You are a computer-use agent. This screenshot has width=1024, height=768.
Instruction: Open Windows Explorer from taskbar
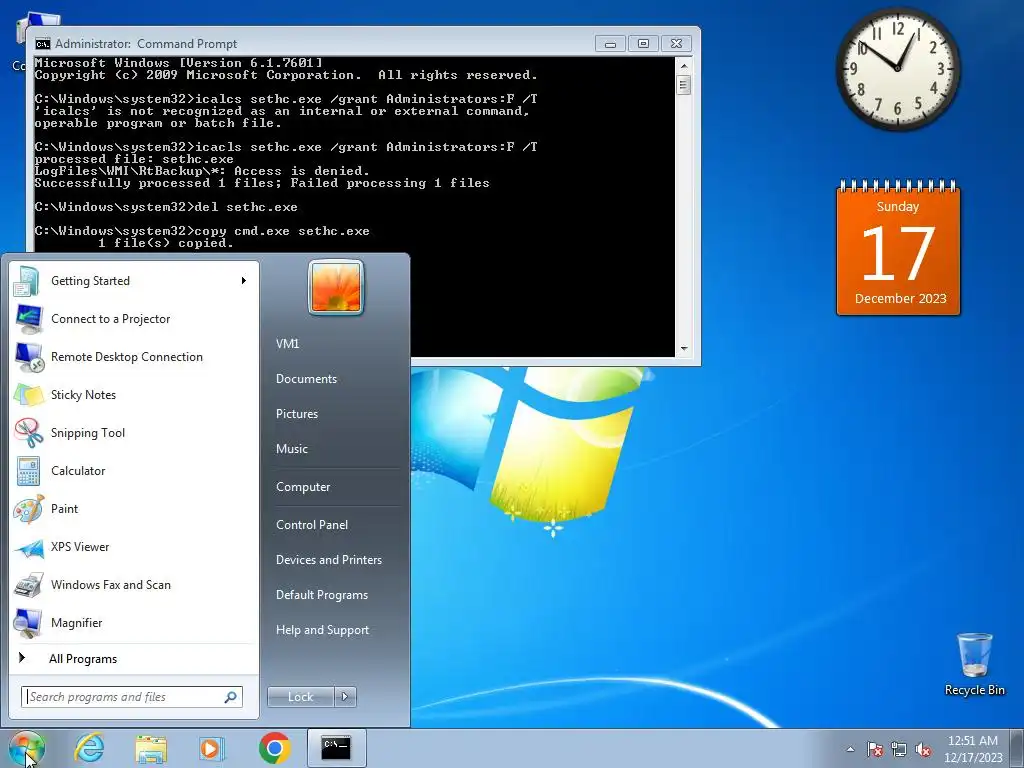click(151, 748)
